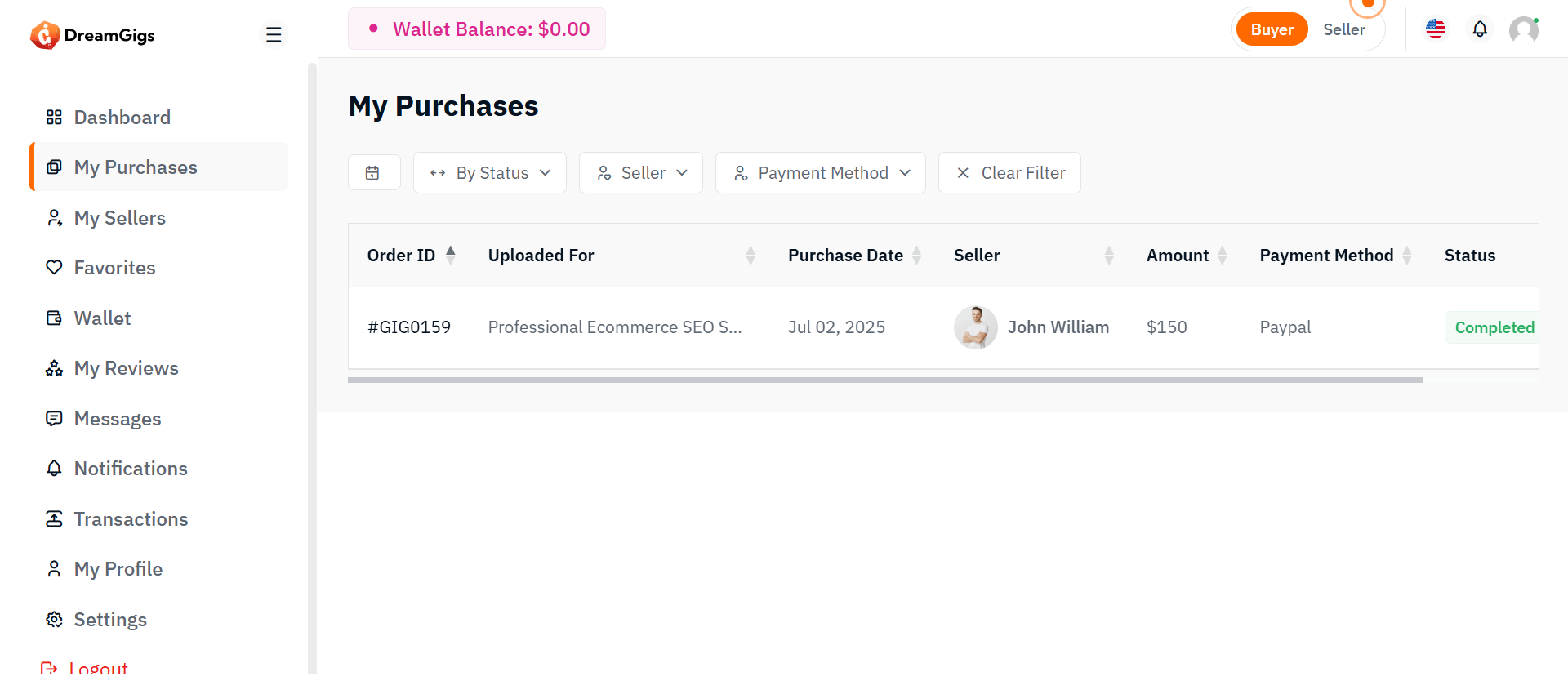Click the Favorites heart icon in sidebar
Image resolution: width=1568 pixels, height=685 pixels.
click(x=54, y=268)
